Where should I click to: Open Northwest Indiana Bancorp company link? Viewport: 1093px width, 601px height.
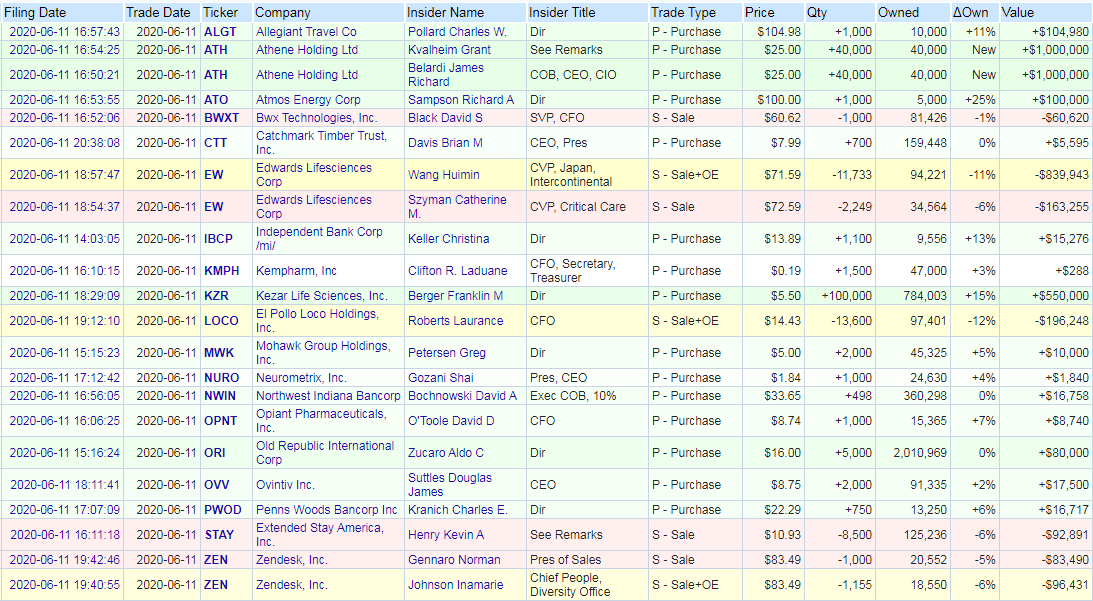tap(328, 397)
